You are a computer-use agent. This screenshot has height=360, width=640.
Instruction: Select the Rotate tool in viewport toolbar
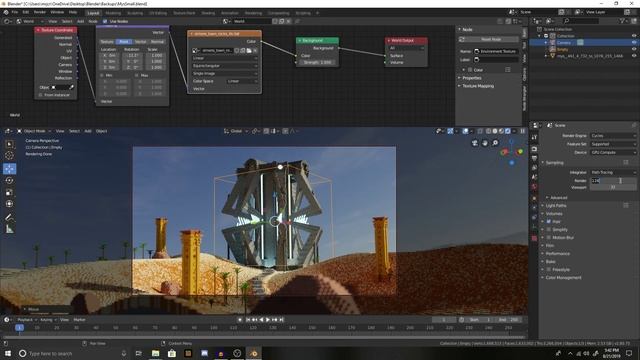point(9,180)
